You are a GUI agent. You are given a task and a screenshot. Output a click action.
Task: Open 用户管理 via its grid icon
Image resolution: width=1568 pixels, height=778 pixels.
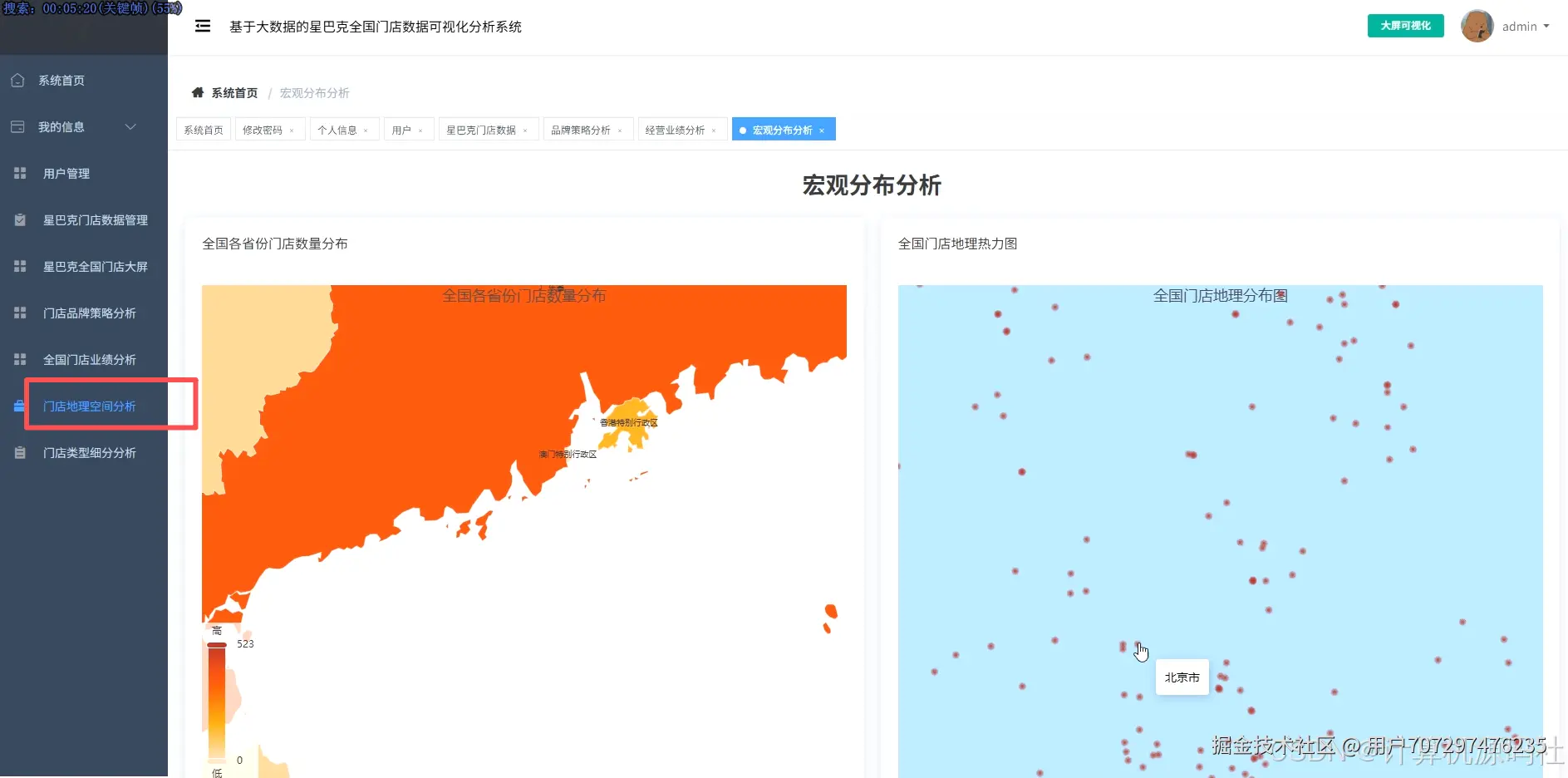point(18,173)
